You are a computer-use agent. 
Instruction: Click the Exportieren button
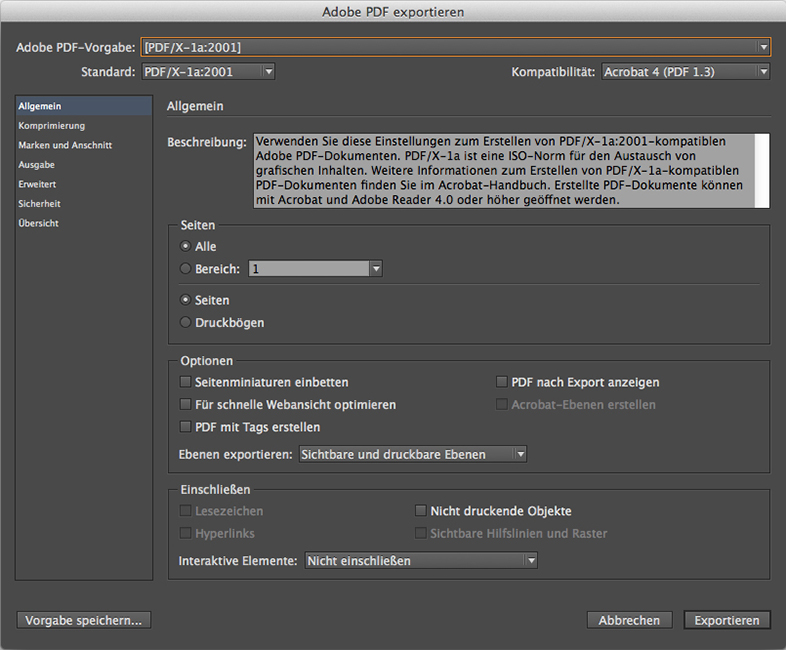coord(727,620)
